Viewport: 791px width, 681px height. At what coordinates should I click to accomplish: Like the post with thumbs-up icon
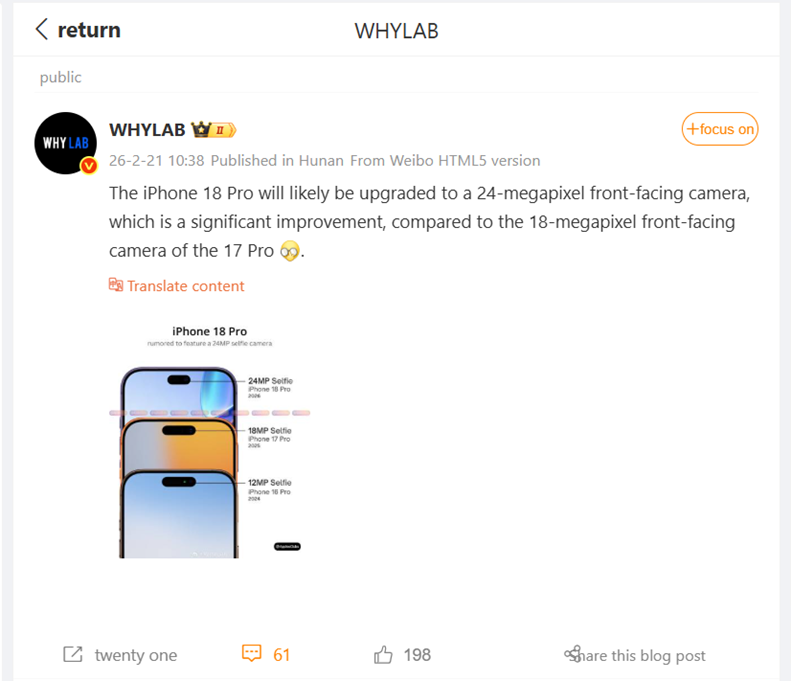383,655
